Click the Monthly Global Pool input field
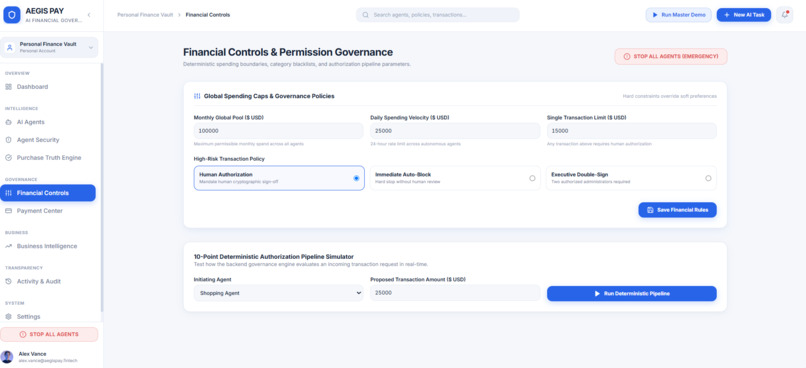 pyautogui.click(x=279, y=131)
